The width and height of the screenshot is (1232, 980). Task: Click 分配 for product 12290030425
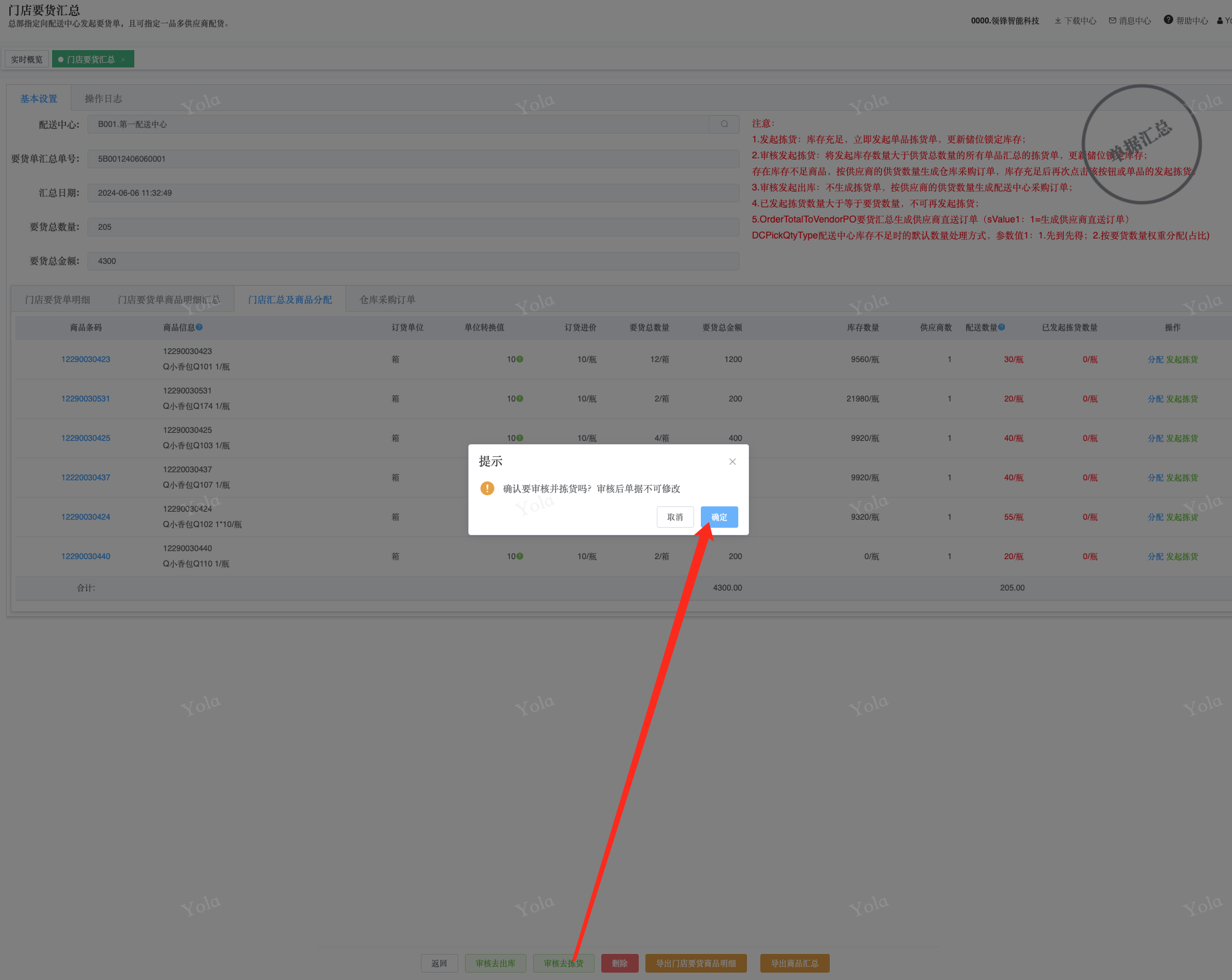tap(1156, 438)
